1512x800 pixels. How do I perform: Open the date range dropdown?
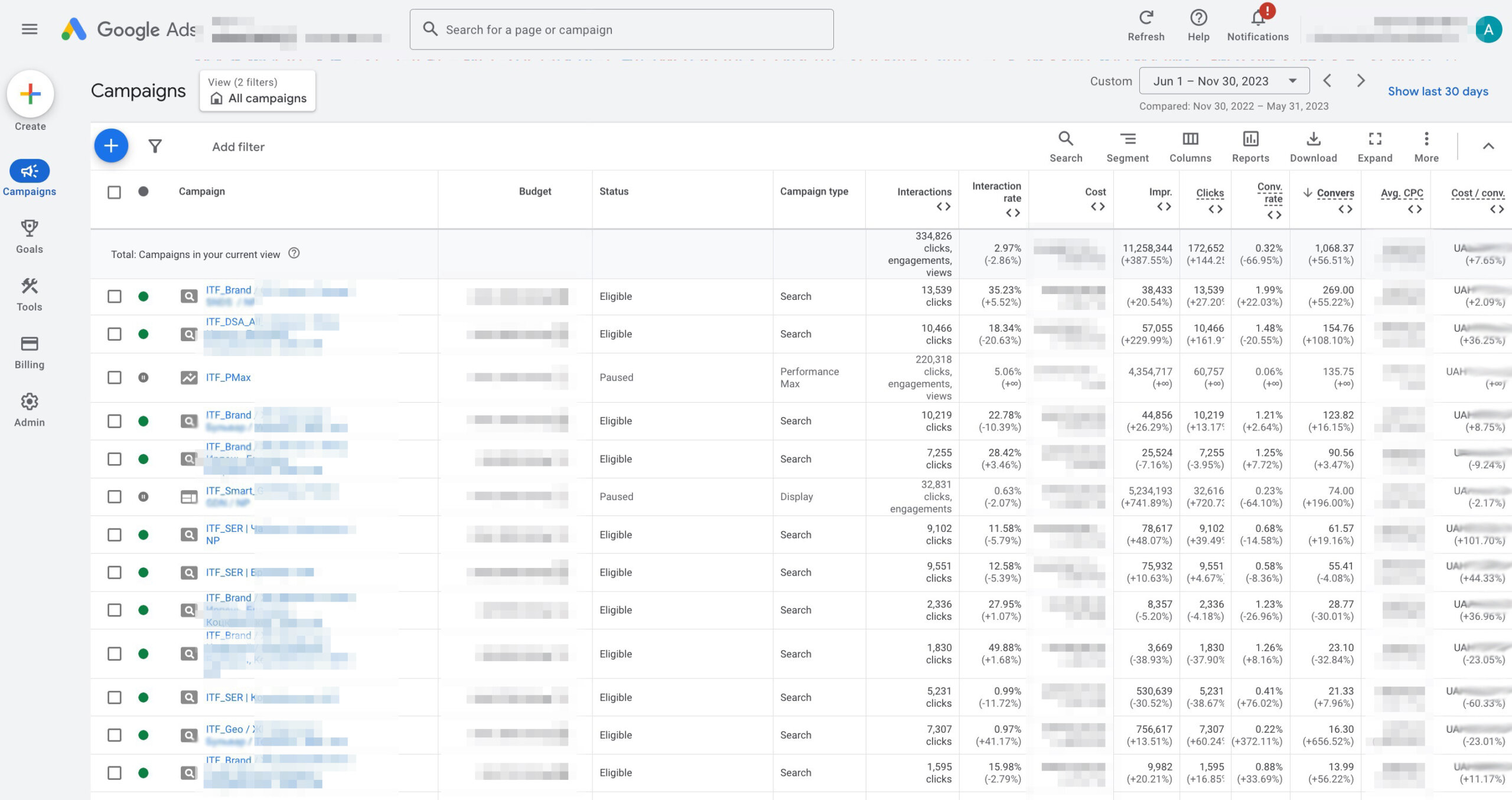coord(1224,81)
